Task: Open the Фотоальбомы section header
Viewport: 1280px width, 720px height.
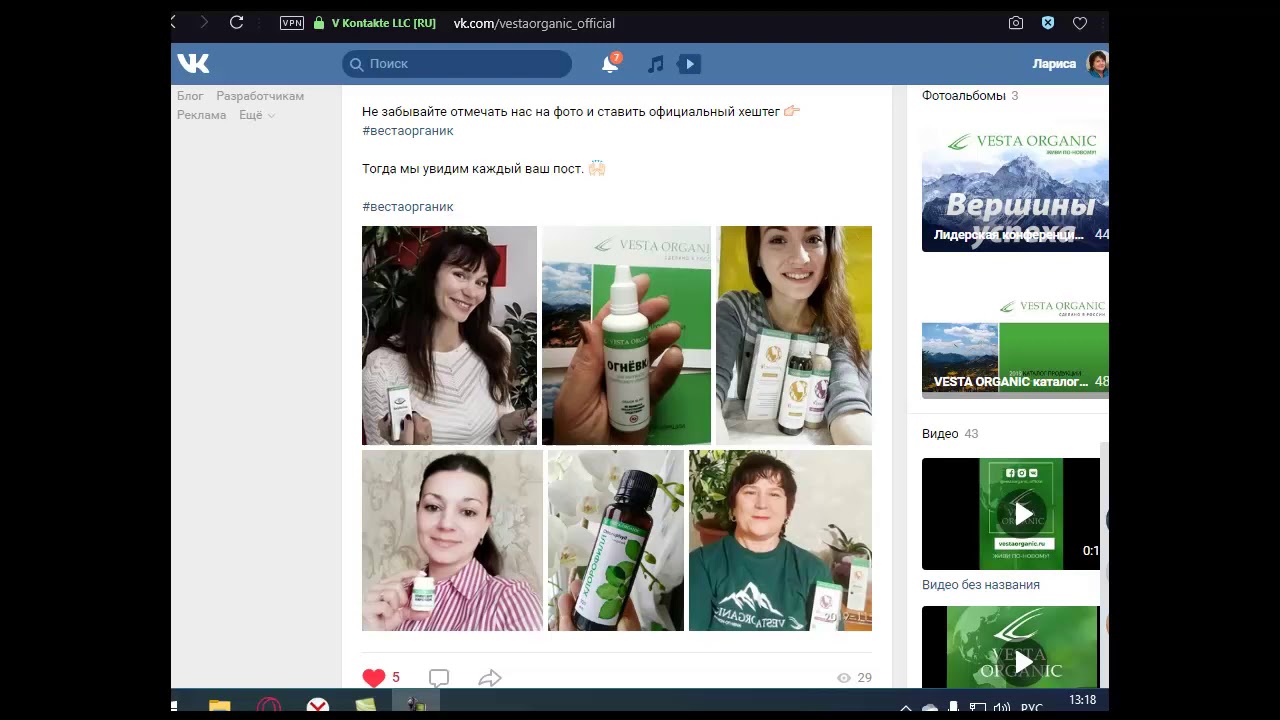Action: pos(970,96)
